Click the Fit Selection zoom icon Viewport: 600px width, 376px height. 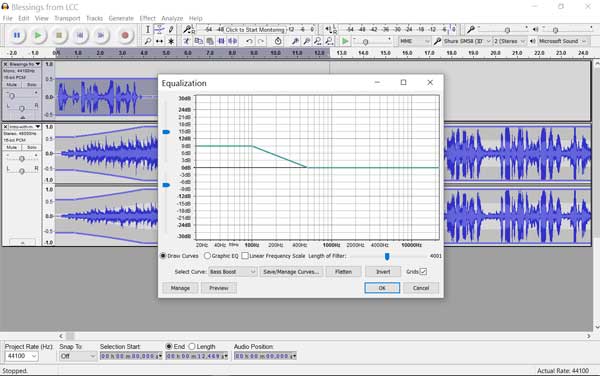318,41
